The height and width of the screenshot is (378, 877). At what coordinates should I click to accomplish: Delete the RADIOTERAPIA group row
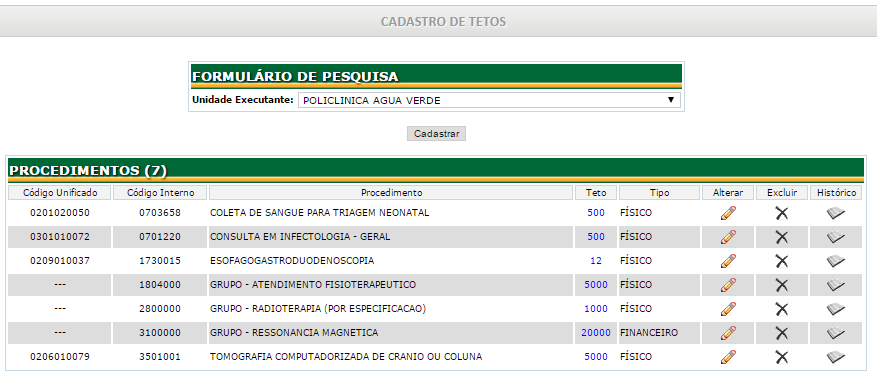(781, 309)
